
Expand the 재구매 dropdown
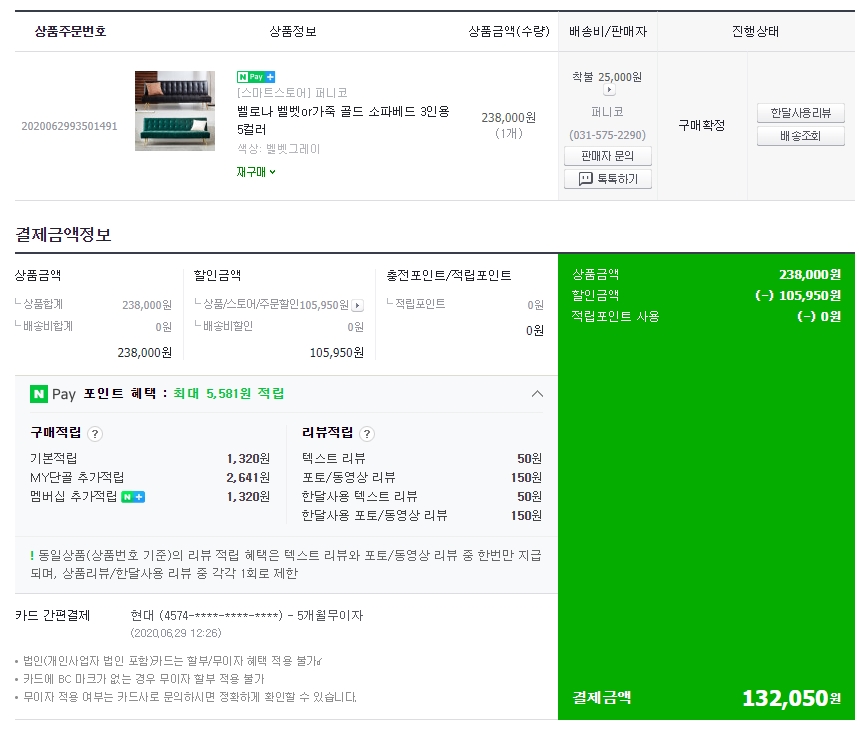(x=256, y=172)
